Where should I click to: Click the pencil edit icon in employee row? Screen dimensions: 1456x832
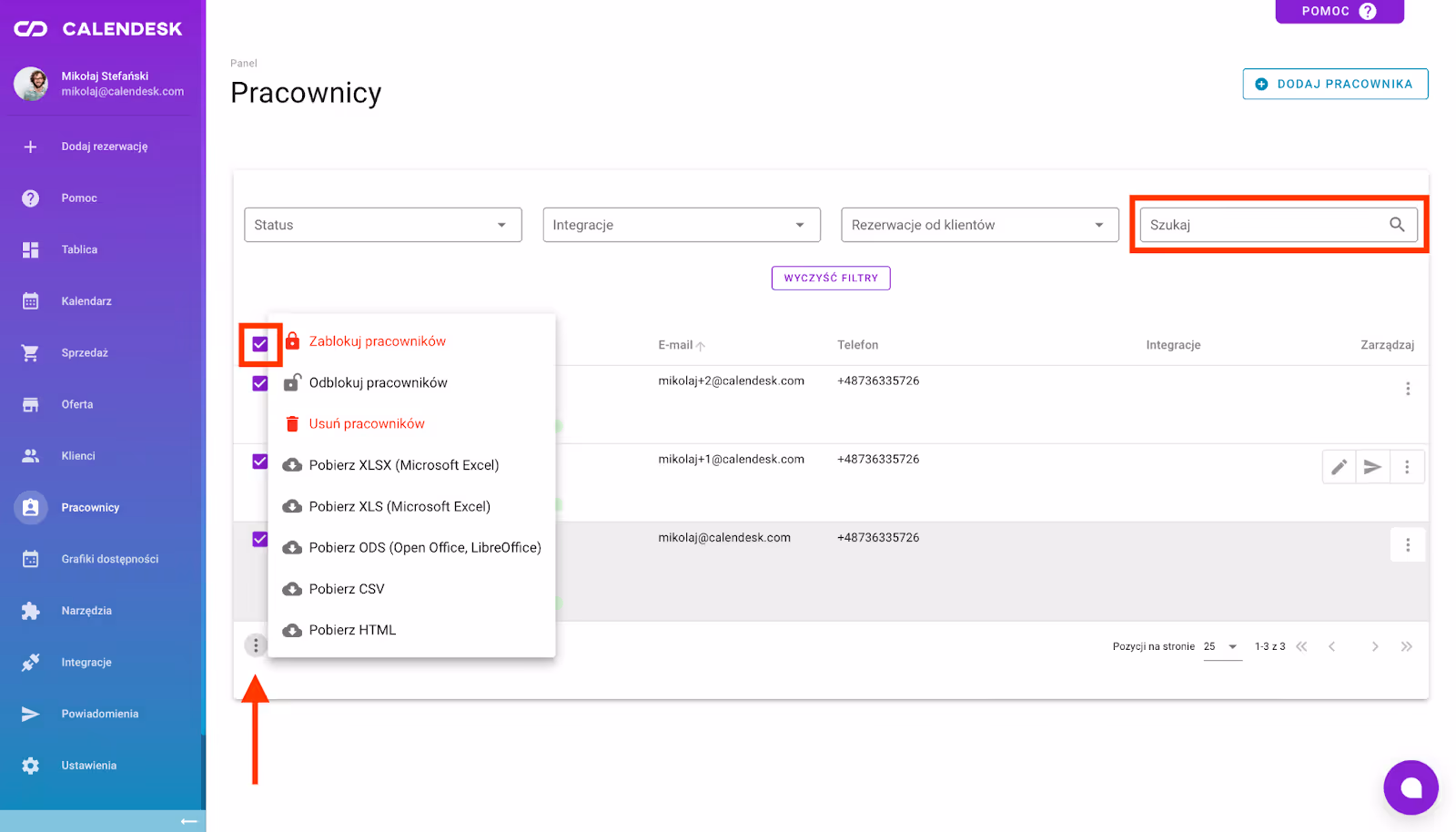click(1339, 467)
